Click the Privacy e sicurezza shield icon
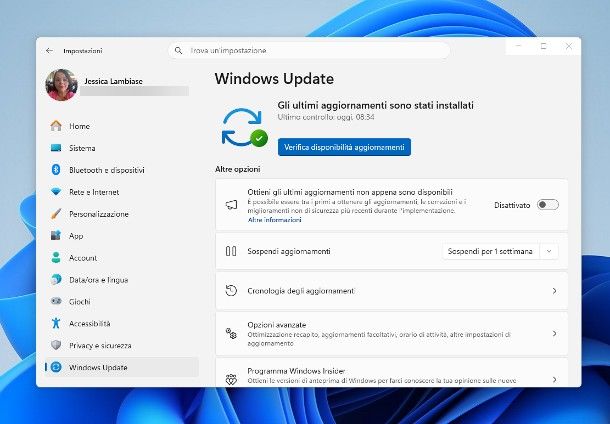Image resolution: width=610 pixels, height=424 pixels. click(56, 345)
